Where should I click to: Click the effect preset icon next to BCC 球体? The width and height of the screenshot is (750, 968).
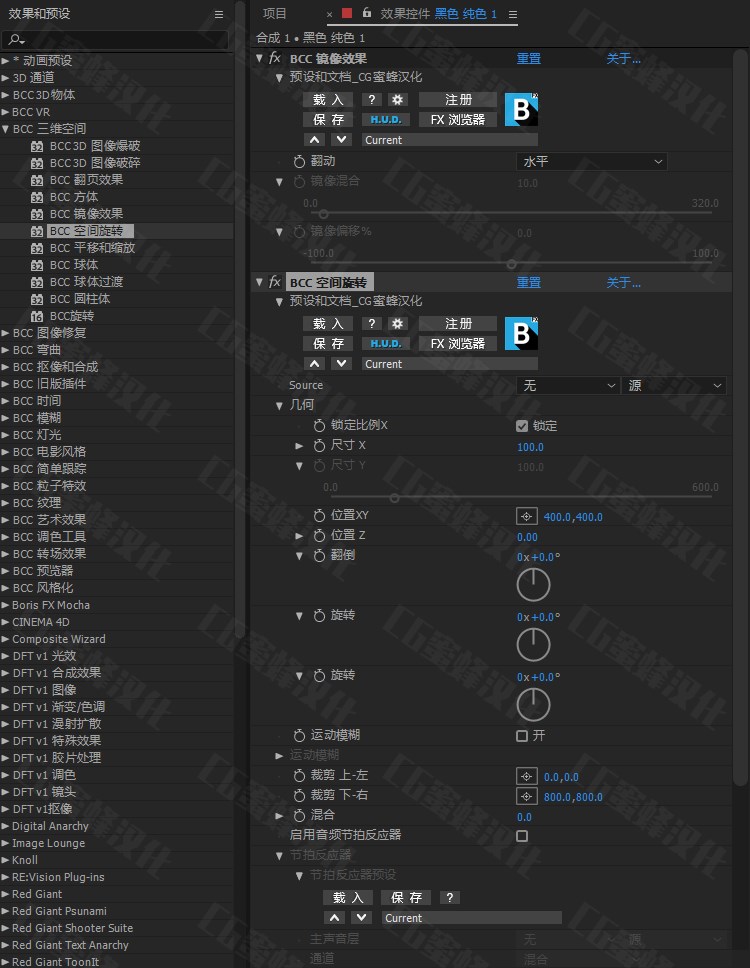click(37, 265)
